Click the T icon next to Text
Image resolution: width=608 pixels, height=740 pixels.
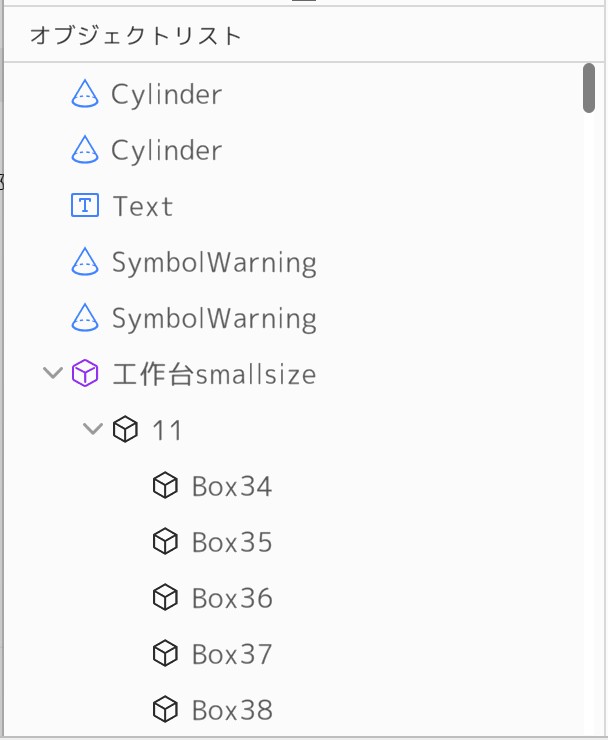tap(86, 206)
